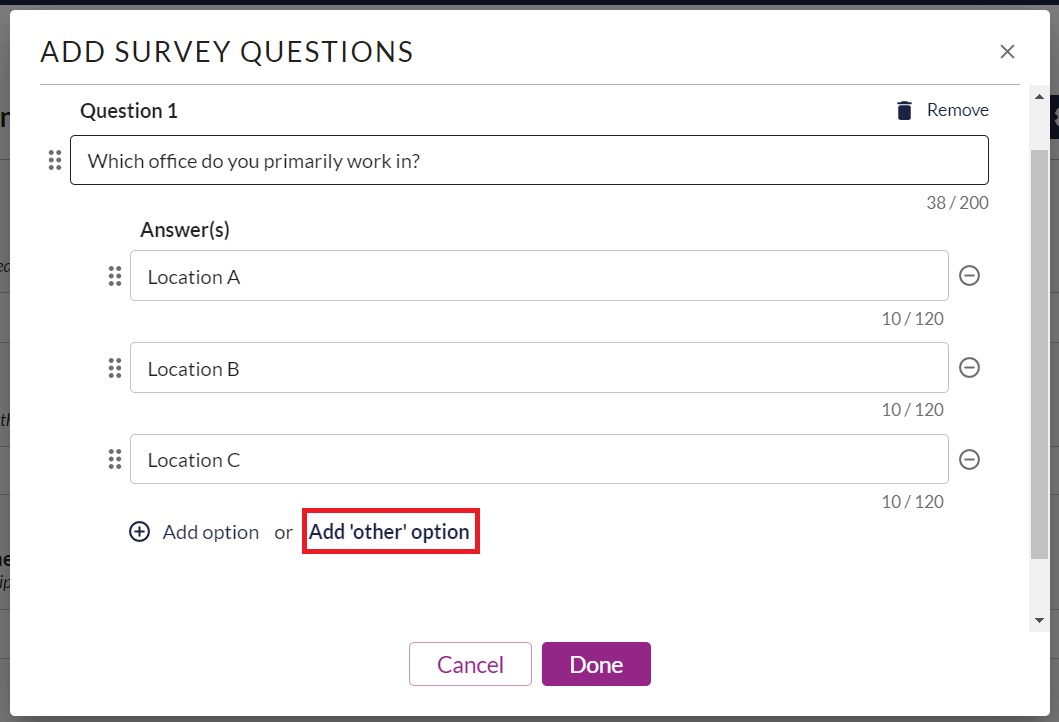Viewport: 1059px width, 722px height.
Task: Remove the Location C answer with minus icon
Action: pos(969,459)
